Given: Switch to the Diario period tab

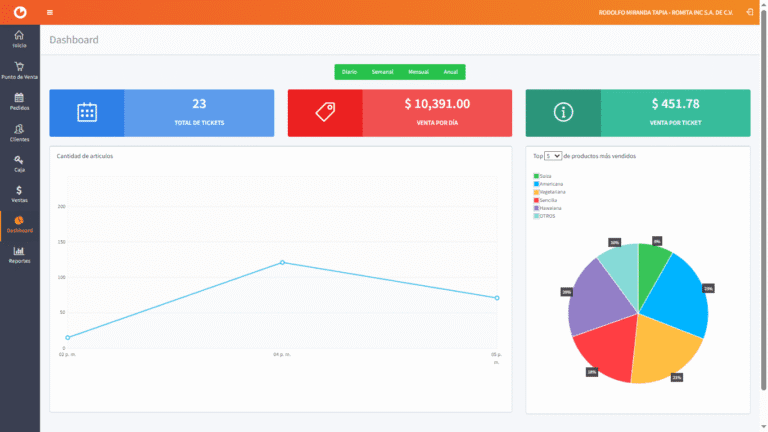Looking at the screenshot, I should coord(349,72).
